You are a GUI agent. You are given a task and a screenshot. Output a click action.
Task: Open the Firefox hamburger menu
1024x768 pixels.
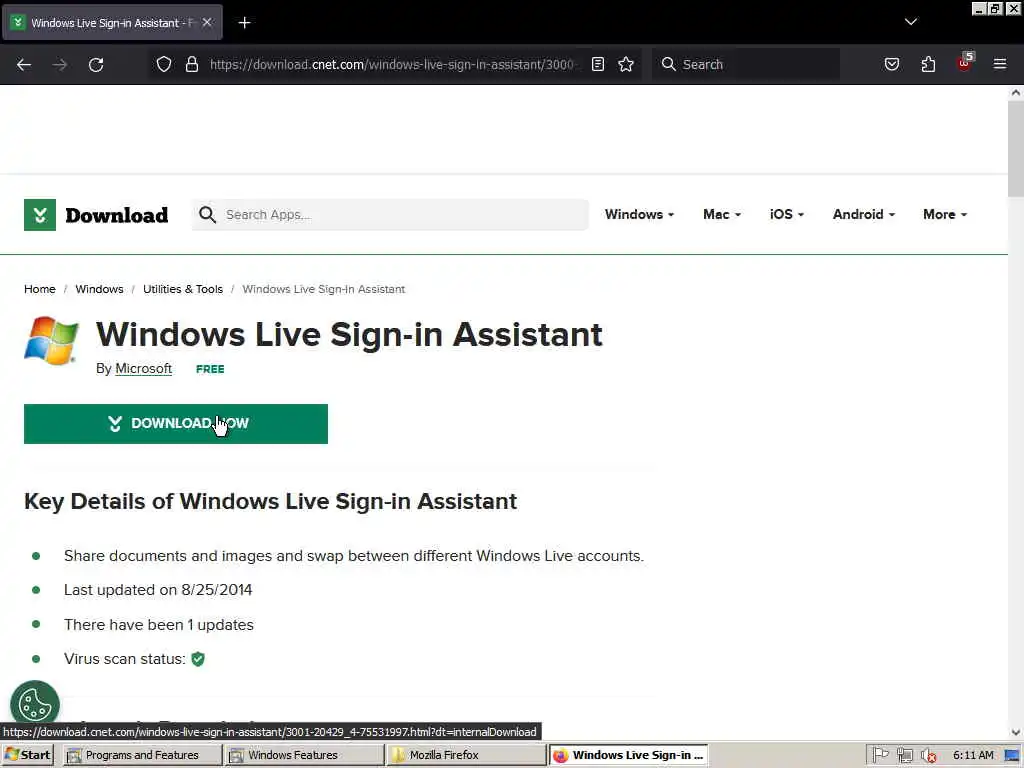1000,64
